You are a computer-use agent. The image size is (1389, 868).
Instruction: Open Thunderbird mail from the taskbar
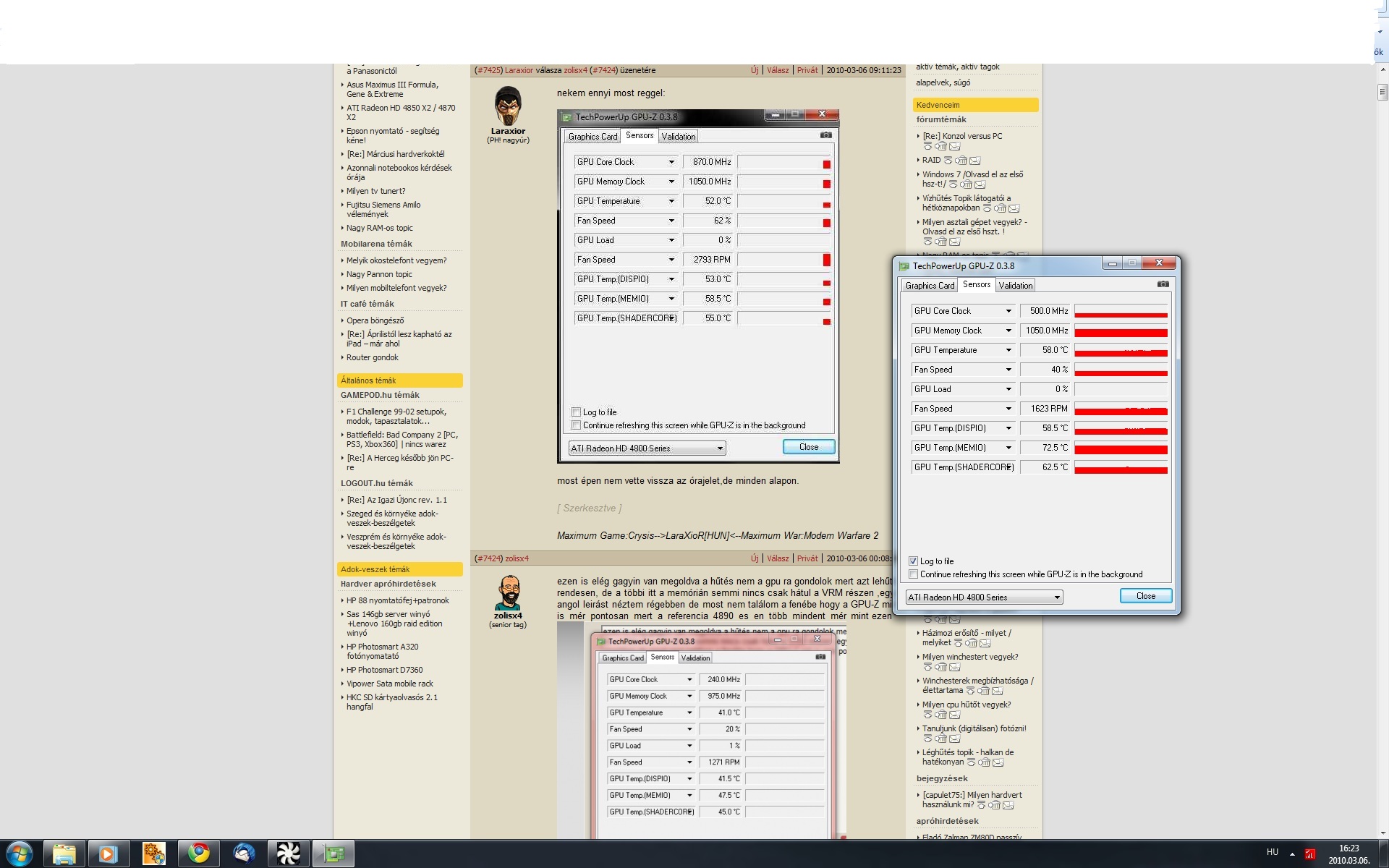click(244, 854)
